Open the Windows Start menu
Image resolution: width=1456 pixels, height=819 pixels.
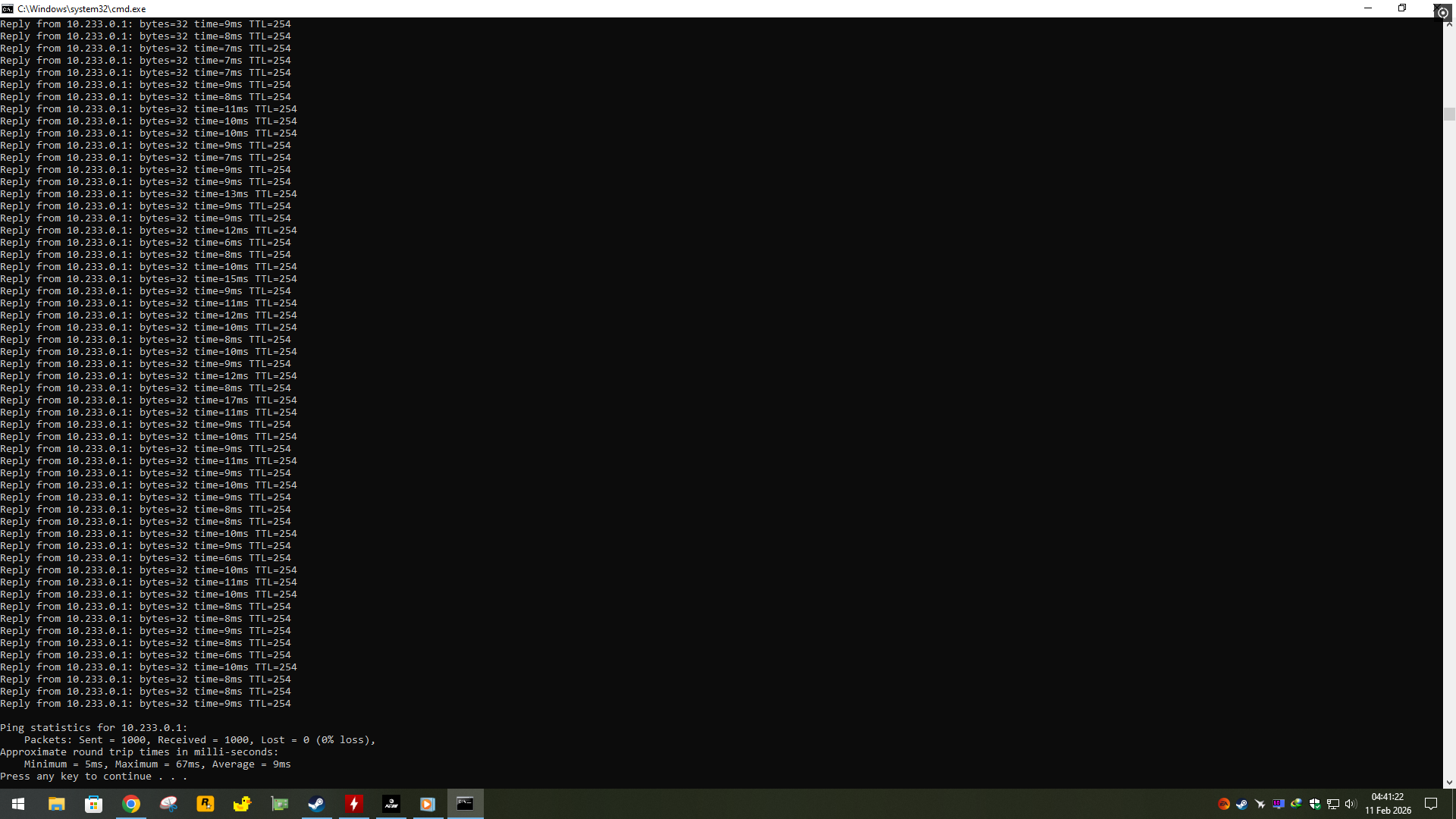coord(18,804)
